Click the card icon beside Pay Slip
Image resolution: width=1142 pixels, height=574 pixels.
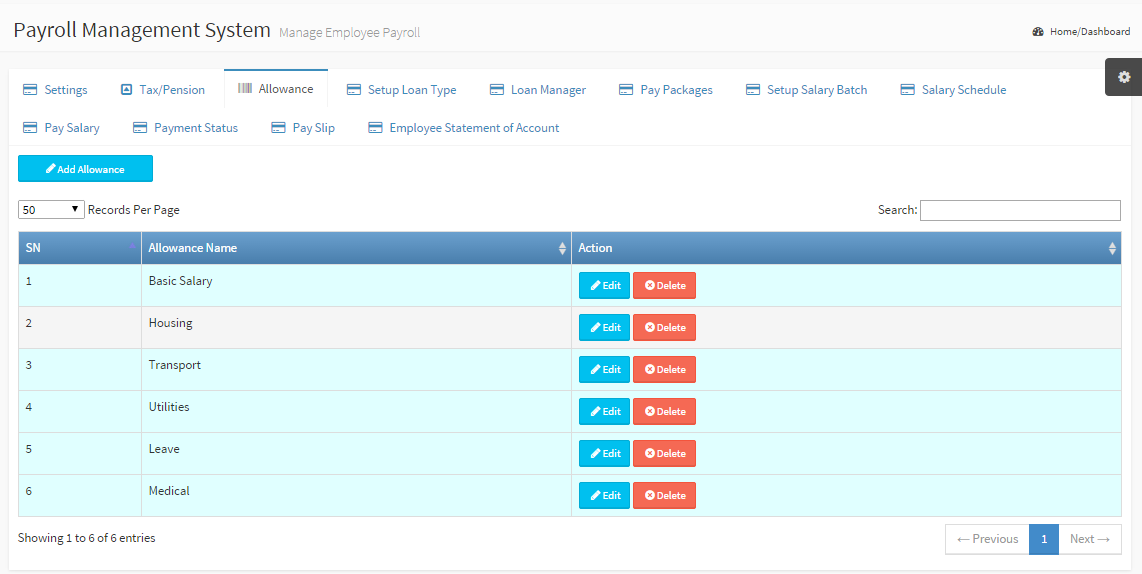pyautogui.click(x=278, y=128)
